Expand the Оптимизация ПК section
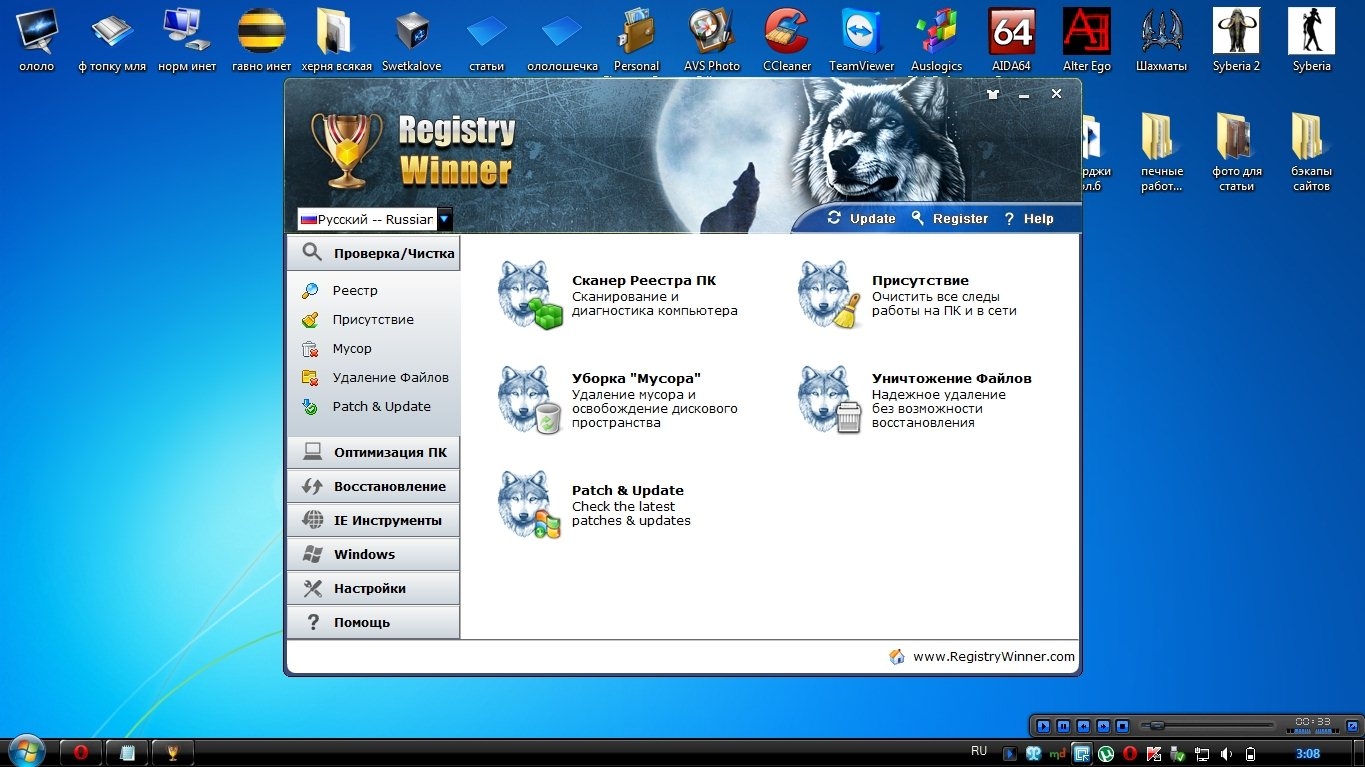This screenshot has width=1365, height=767. pos(373,452)
